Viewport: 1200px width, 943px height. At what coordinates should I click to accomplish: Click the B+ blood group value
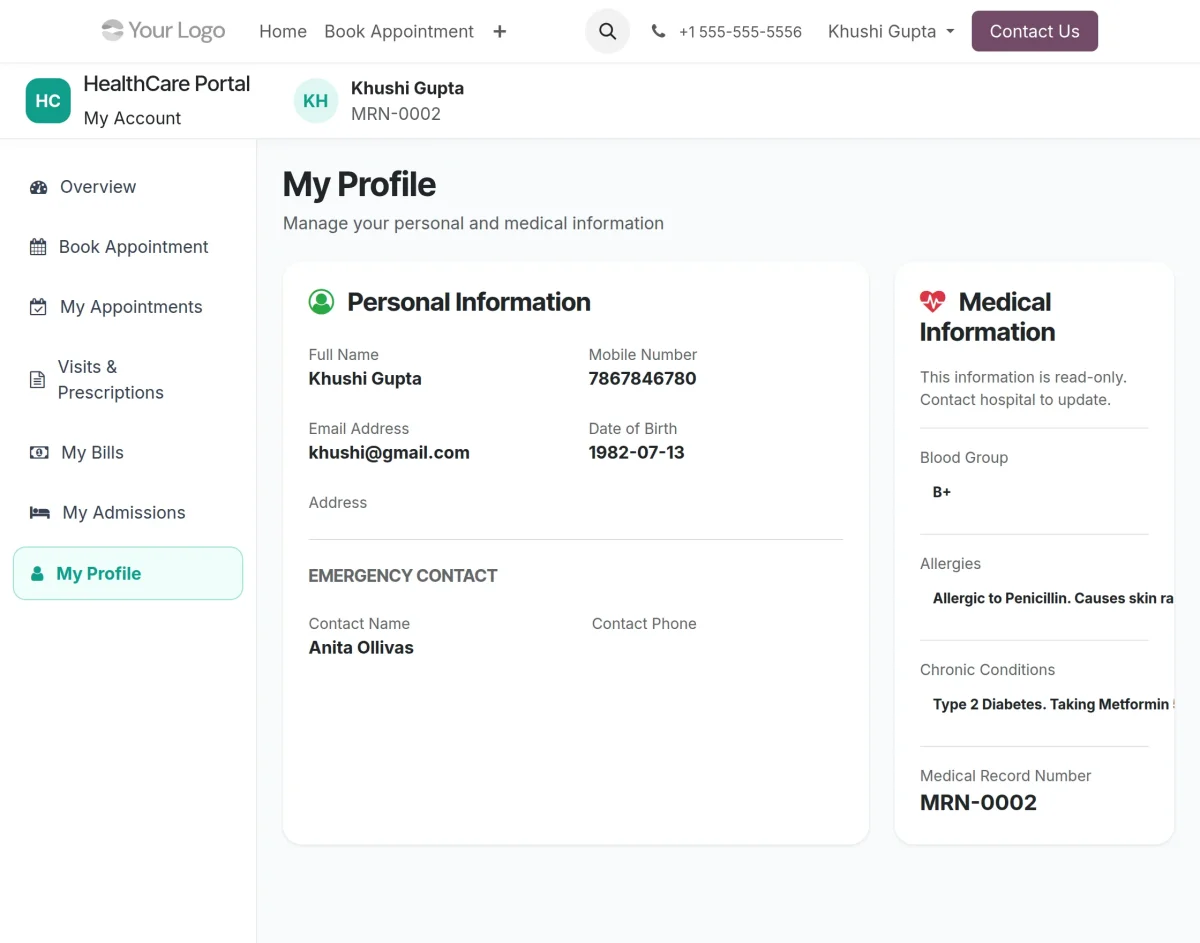click(x=942, y=492)
